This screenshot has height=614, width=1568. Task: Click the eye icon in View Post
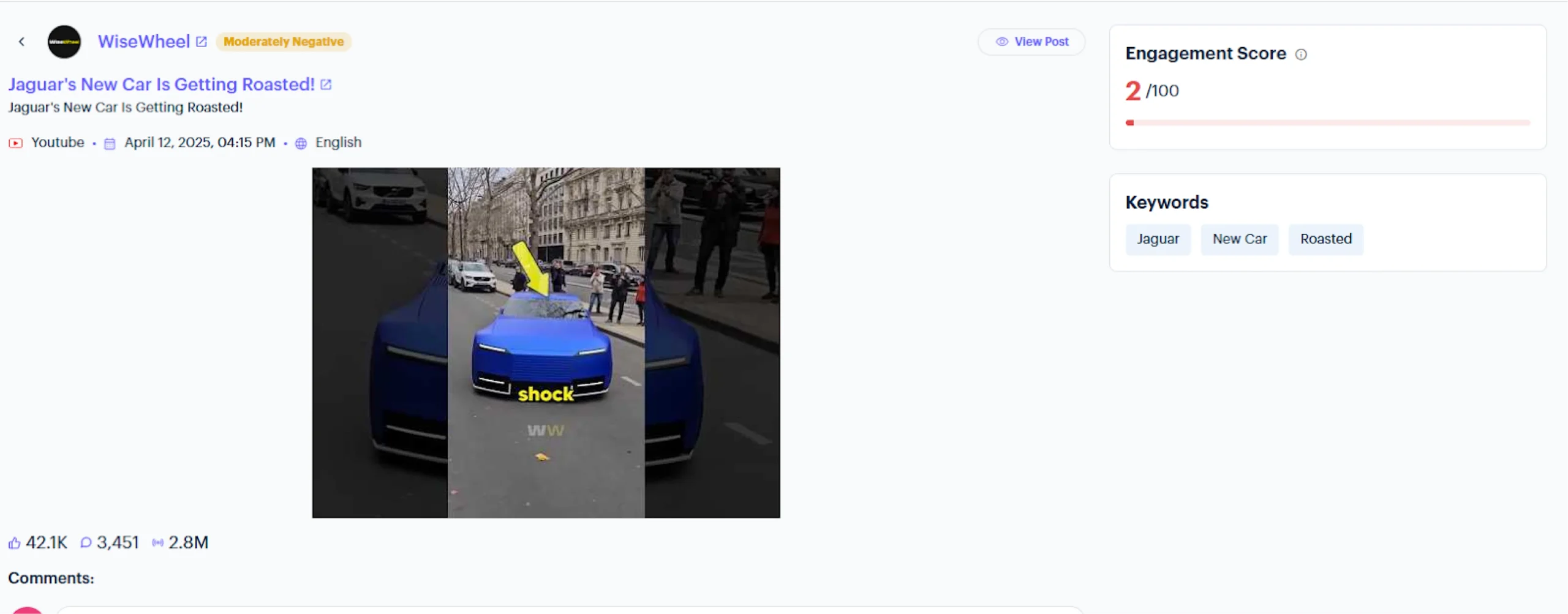tap(1002, 42)
